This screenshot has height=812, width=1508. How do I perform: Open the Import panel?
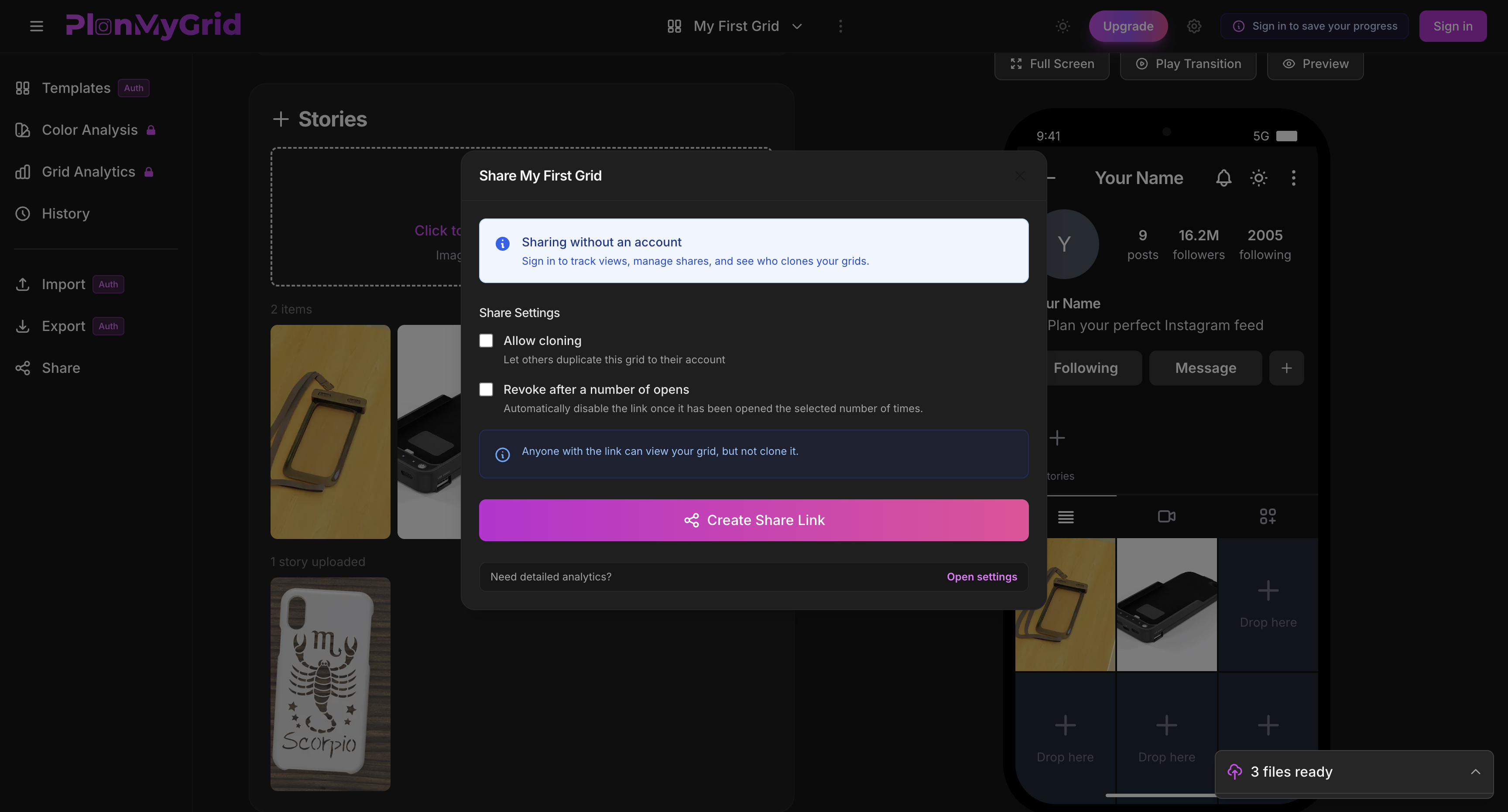(x=63, y=284)
